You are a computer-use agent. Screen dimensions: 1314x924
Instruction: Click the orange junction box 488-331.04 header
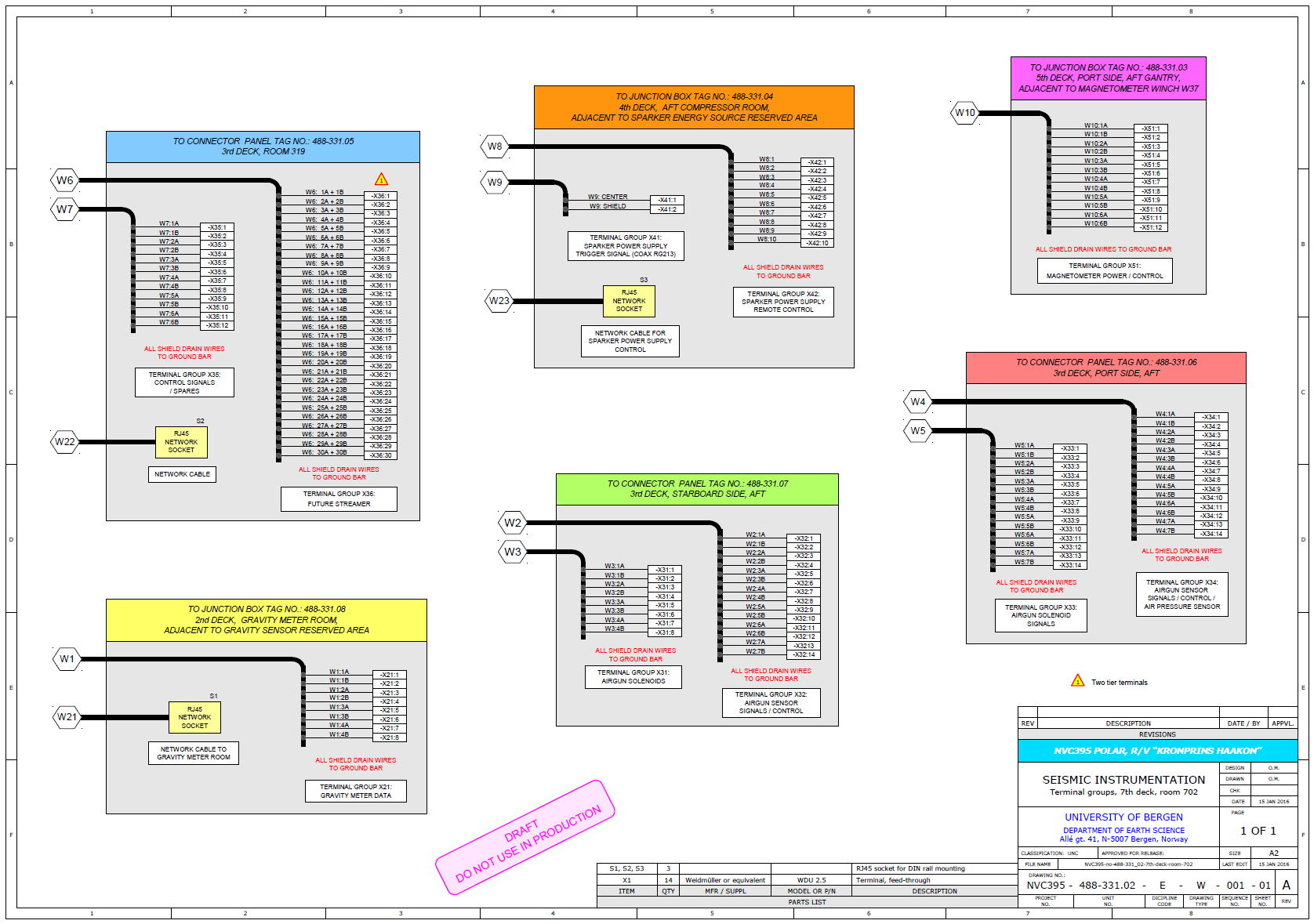(x=694, y=107)
